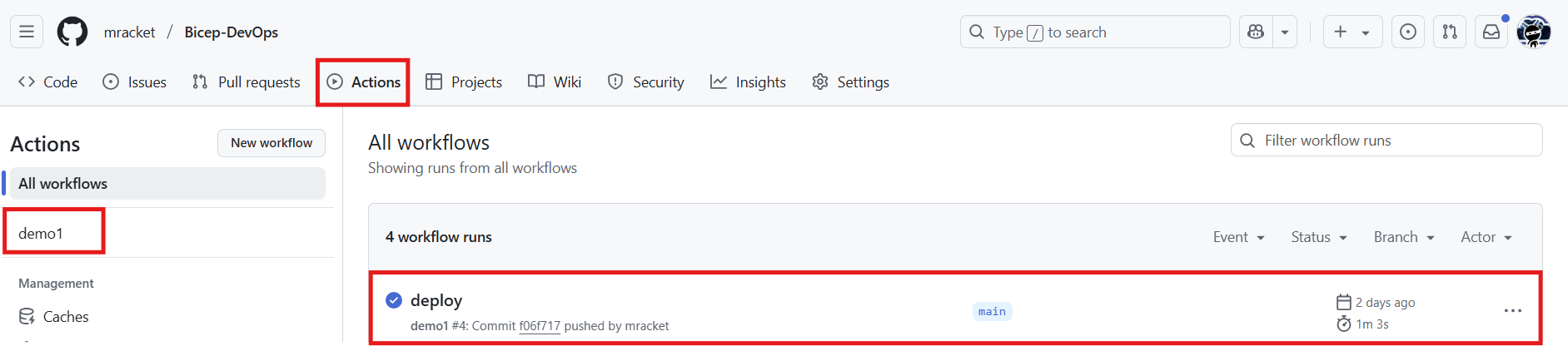
Task: Expand the Create new plus dropdown
Action: coord(1353,32)
